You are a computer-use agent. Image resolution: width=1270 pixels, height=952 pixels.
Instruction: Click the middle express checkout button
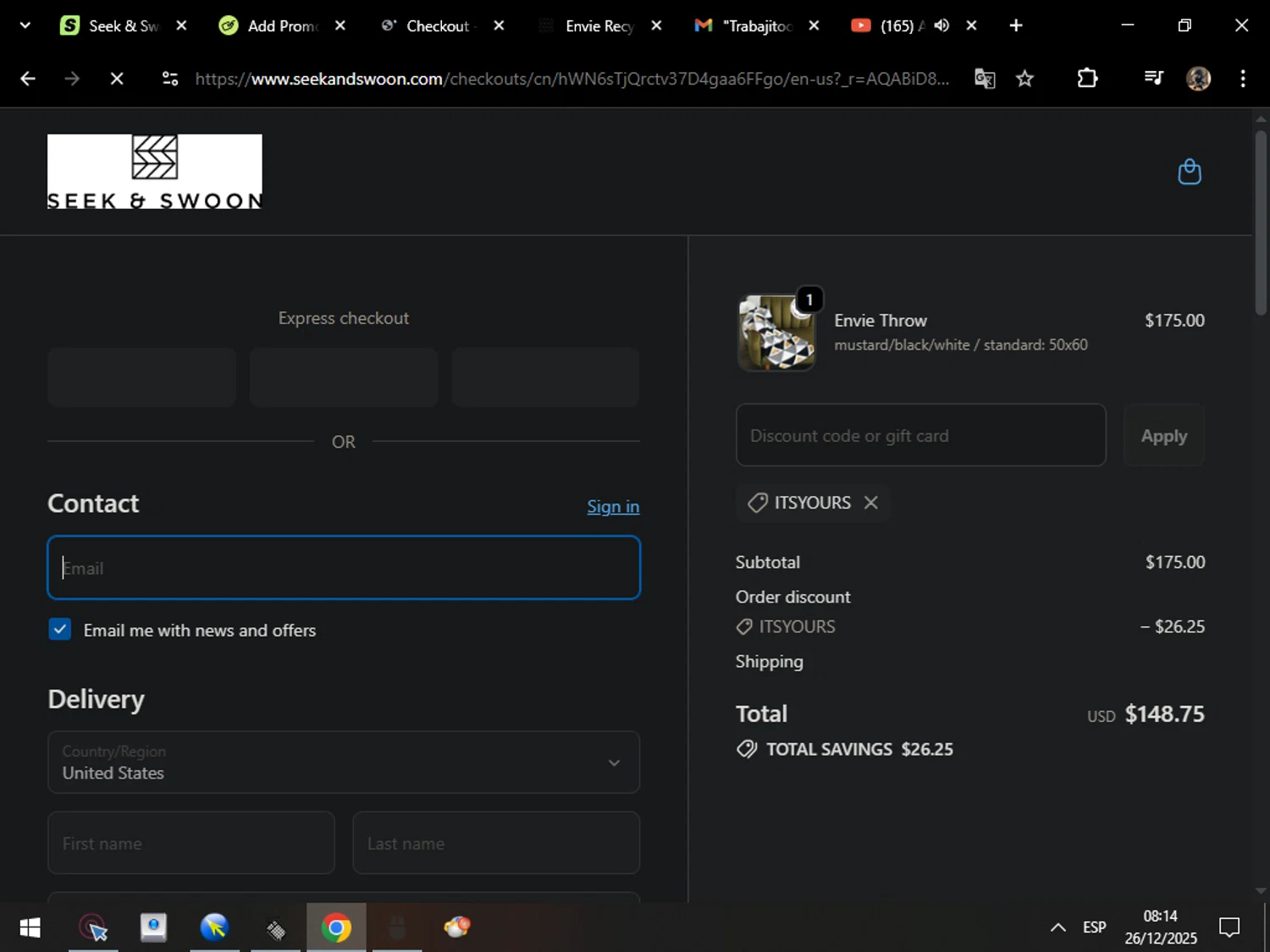(344, 377)
